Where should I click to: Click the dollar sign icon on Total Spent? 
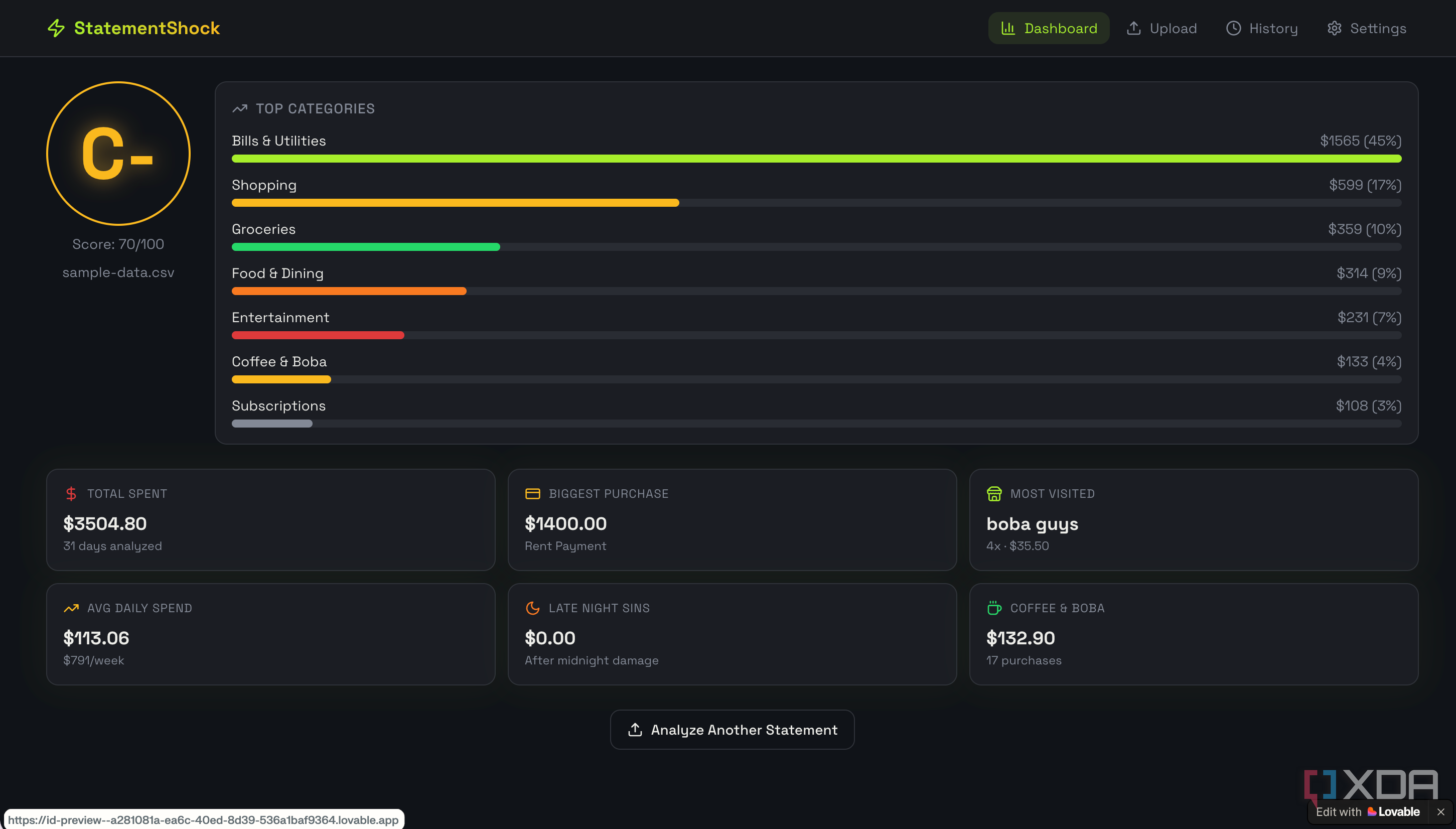point(71,494)
